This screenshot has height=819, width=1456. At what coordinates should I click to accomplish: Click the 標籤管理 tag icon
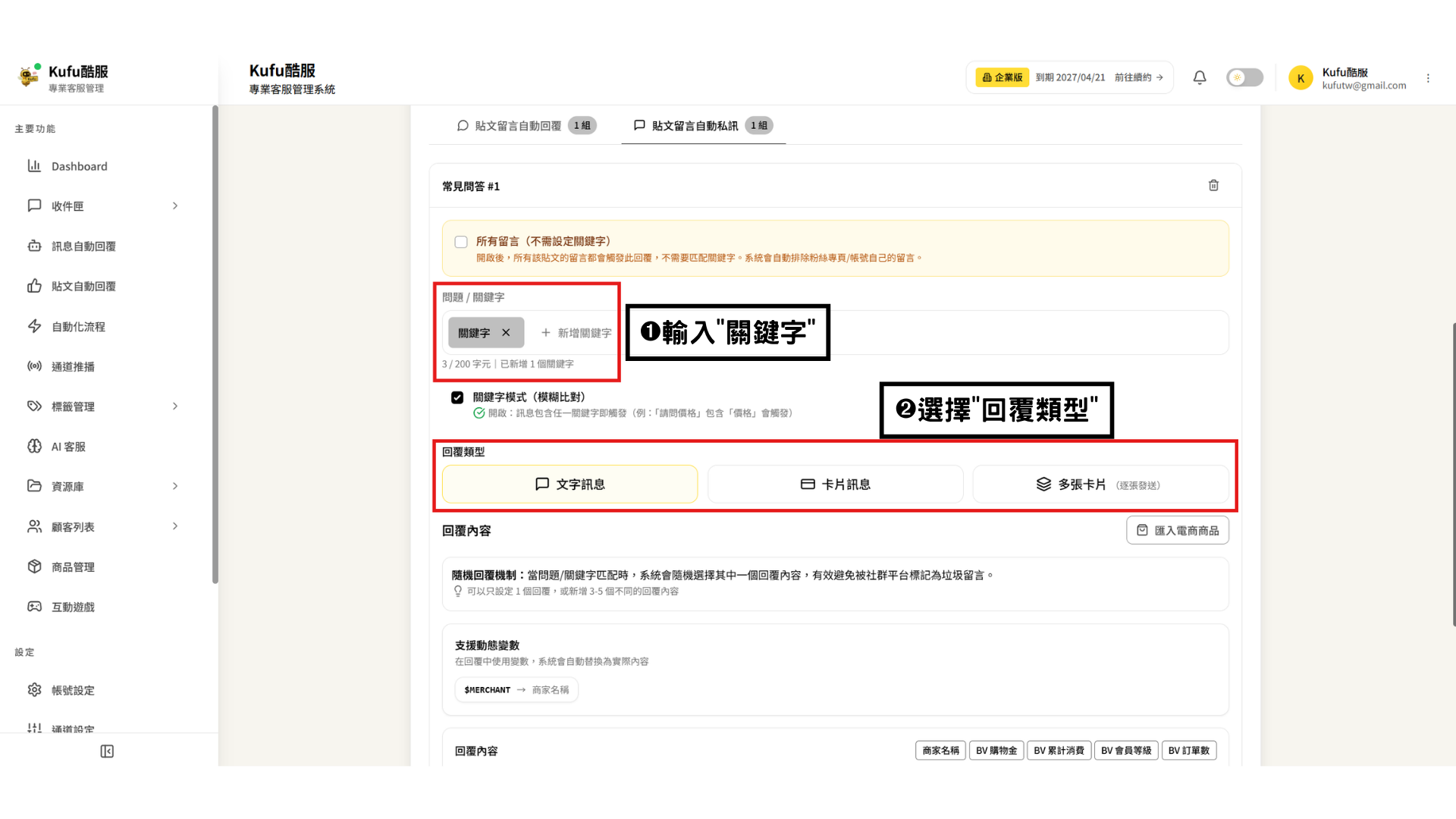pos(34,406)
